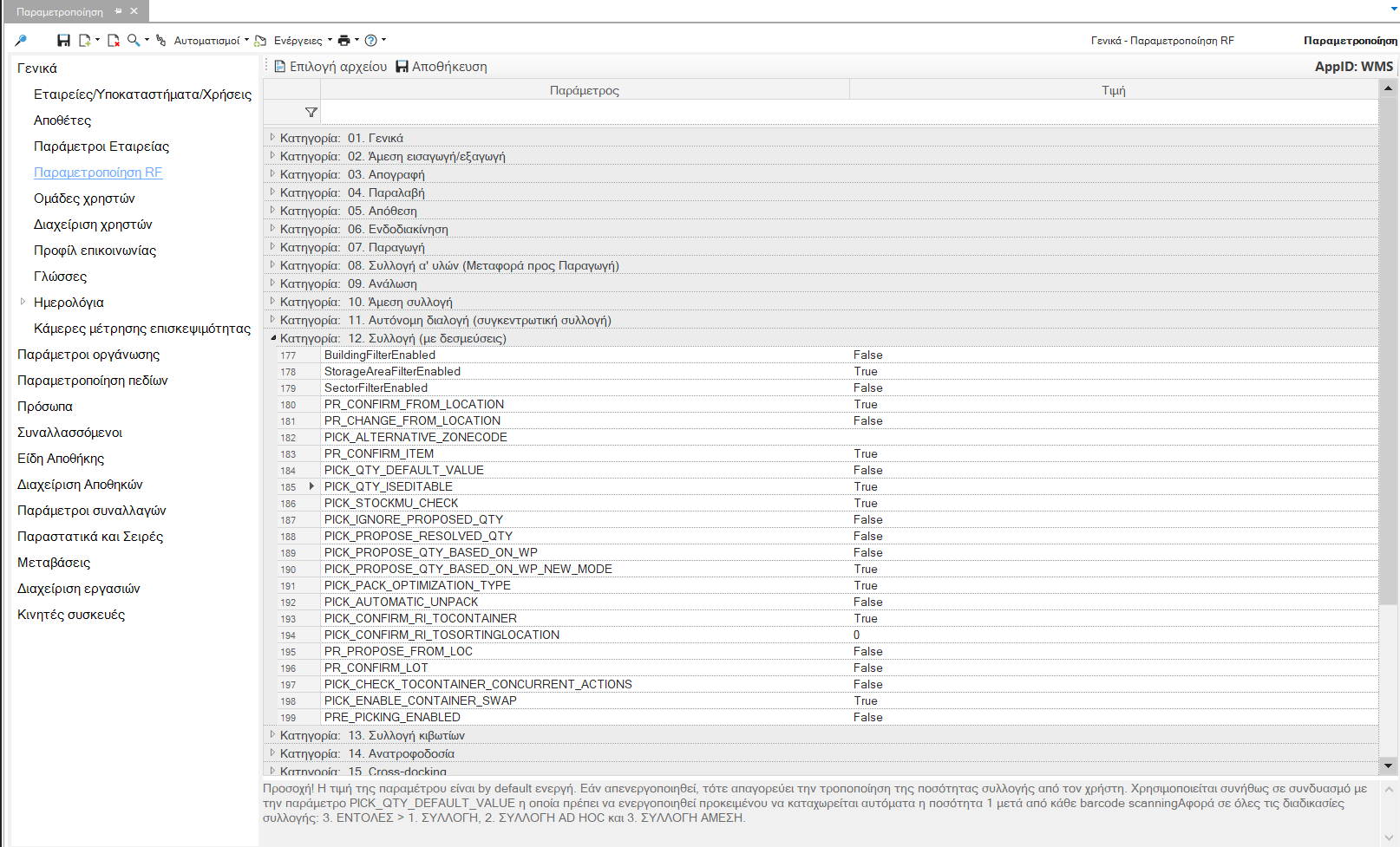This screenshot has width=1400, height=847.
Task: Click the filter funnel icon in grid
Action: pyautogui.click(x=311, y=112)
